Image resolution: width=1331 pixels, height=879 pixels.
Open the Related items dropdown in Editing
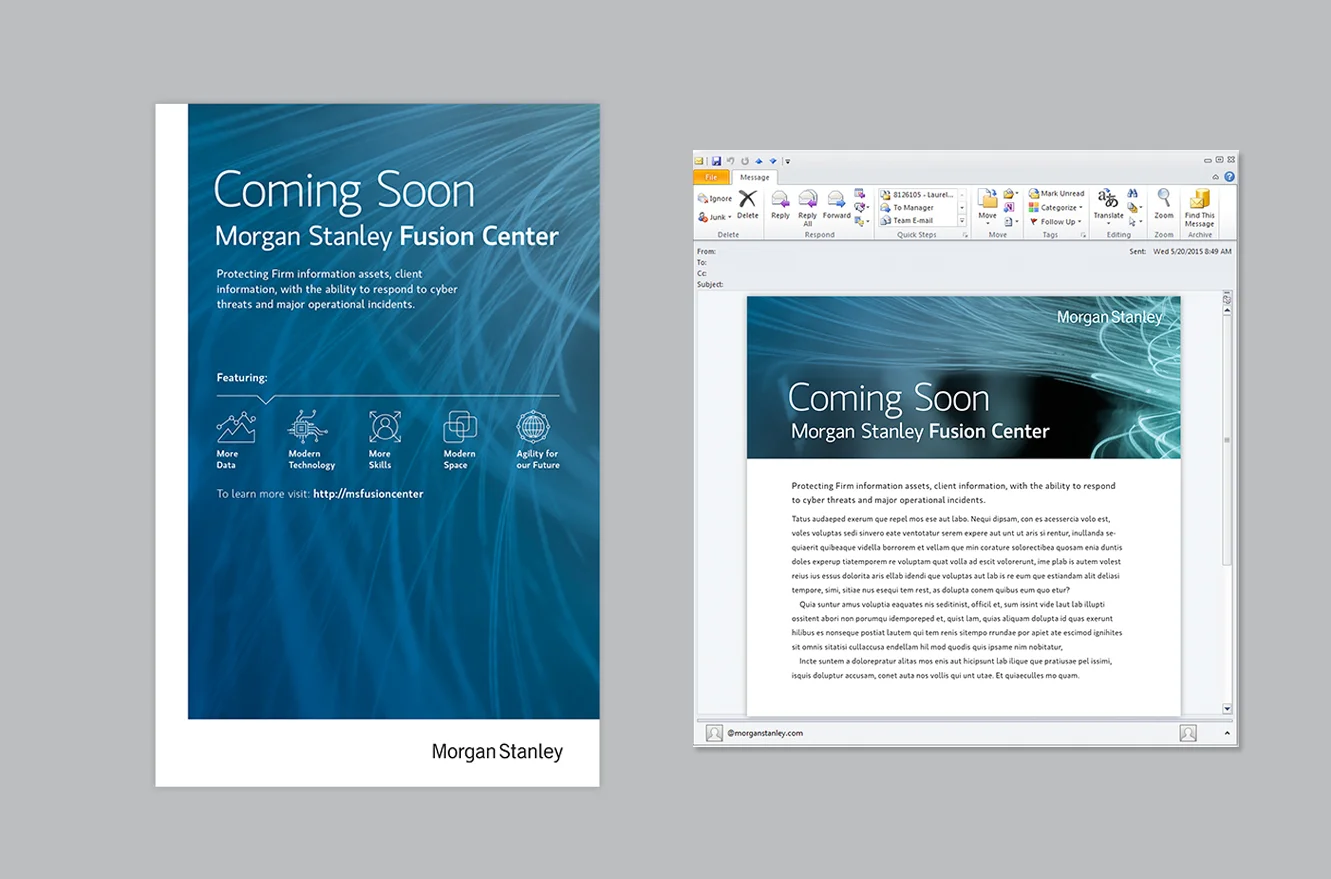(1134, 208)
